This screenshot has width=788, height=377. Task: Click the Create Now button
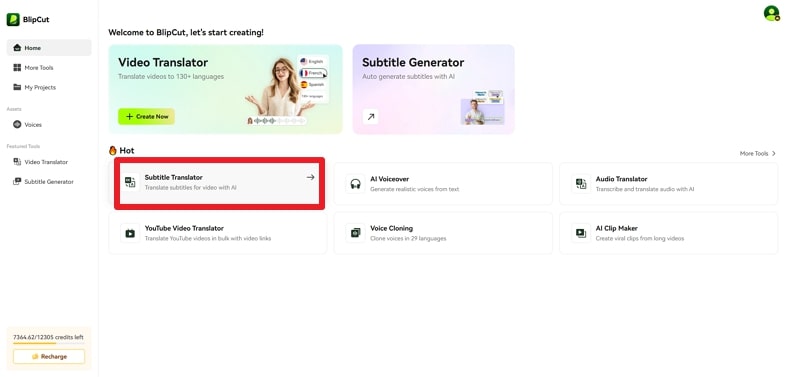pos(146,116)
